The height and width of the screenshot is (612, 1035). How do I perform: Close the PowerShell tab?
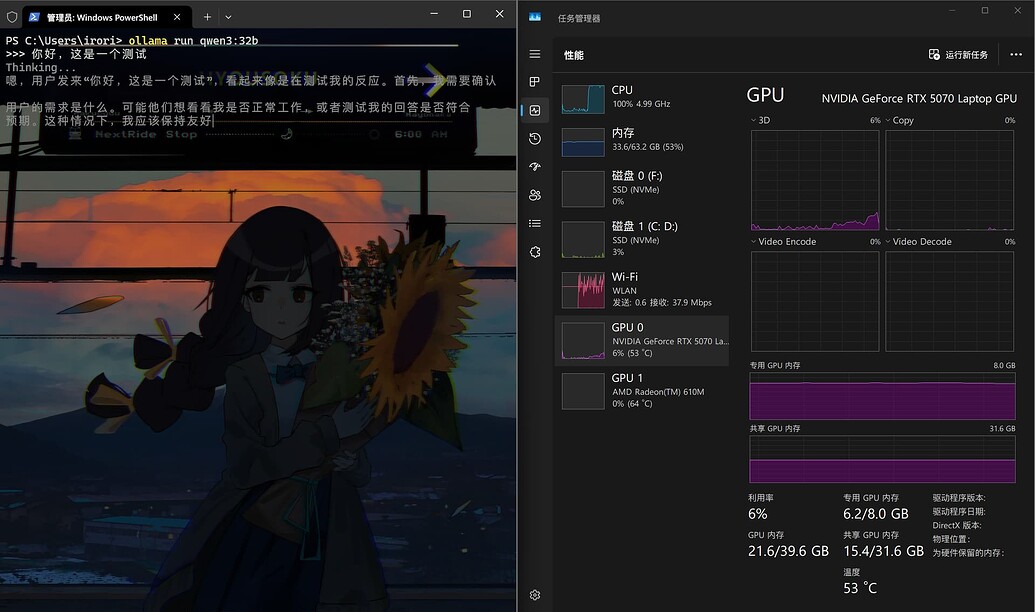177,17
